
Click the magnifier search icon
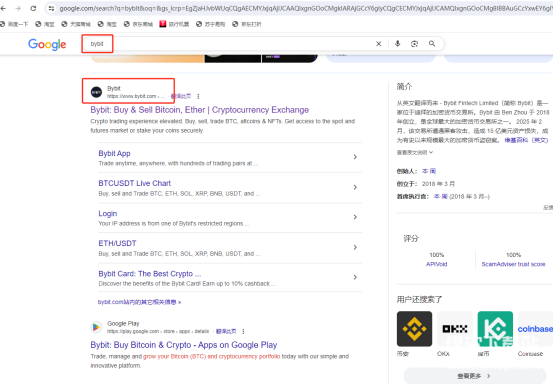[432, 44]
